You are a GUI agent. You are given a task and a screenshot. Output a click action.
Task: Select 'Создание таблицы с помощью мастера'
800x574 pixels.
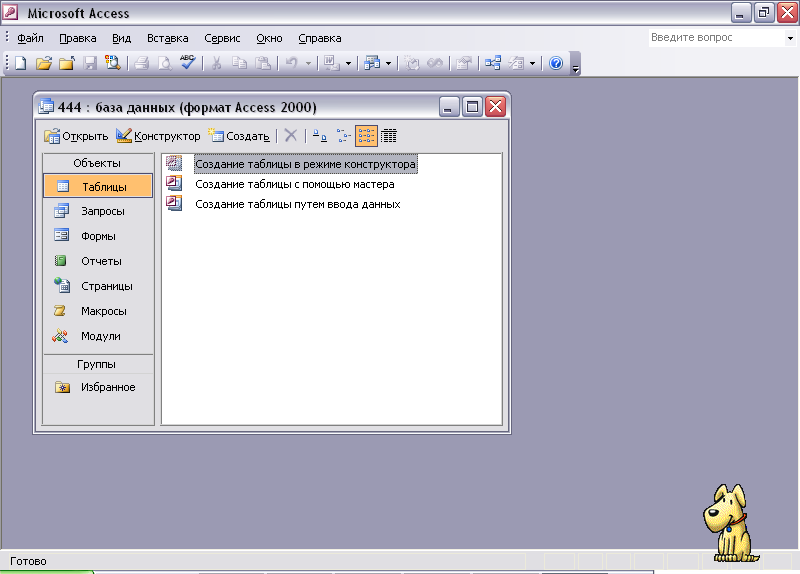[295, 184]
